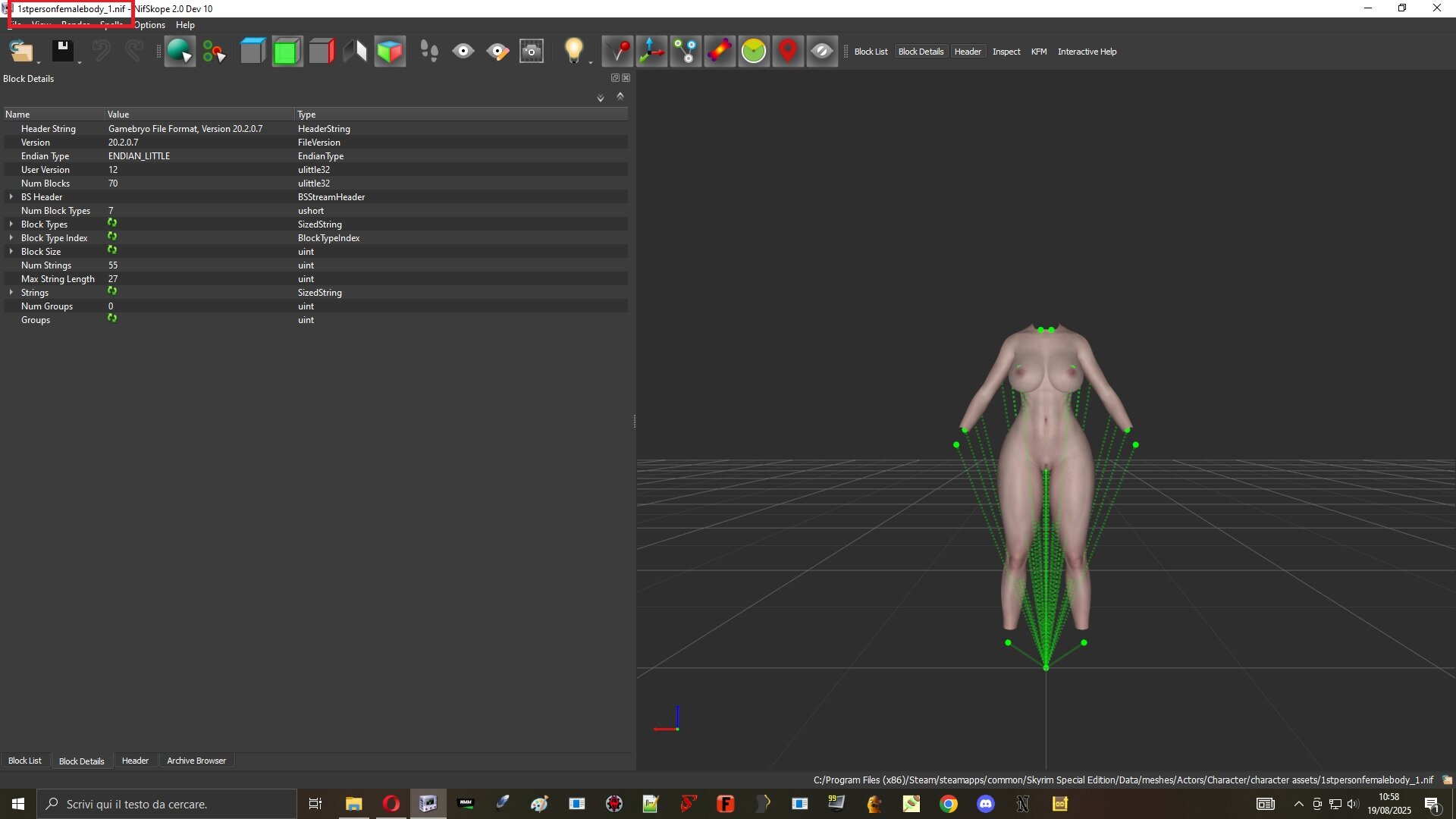Toggle the Show Markers red pin button
Screen dimensions: 1456x819
pos(788,52)
